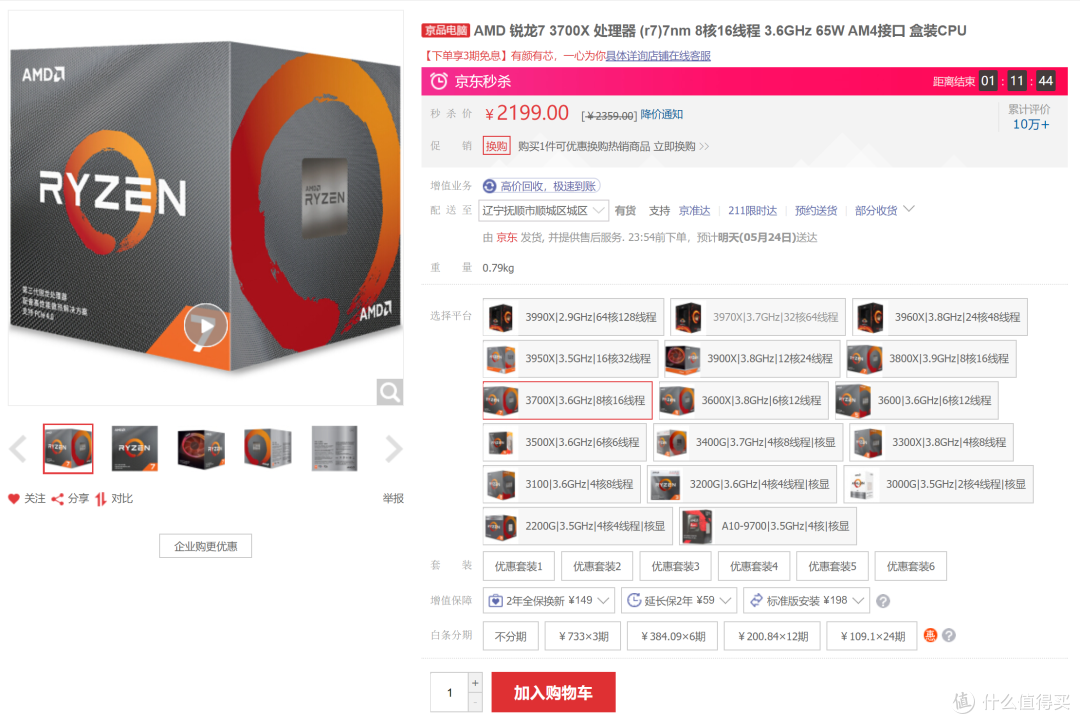Click the orange 惠 discount badge icon
Image resolution: width=1080 pixels, height=724 pixels.
(930, 635)
